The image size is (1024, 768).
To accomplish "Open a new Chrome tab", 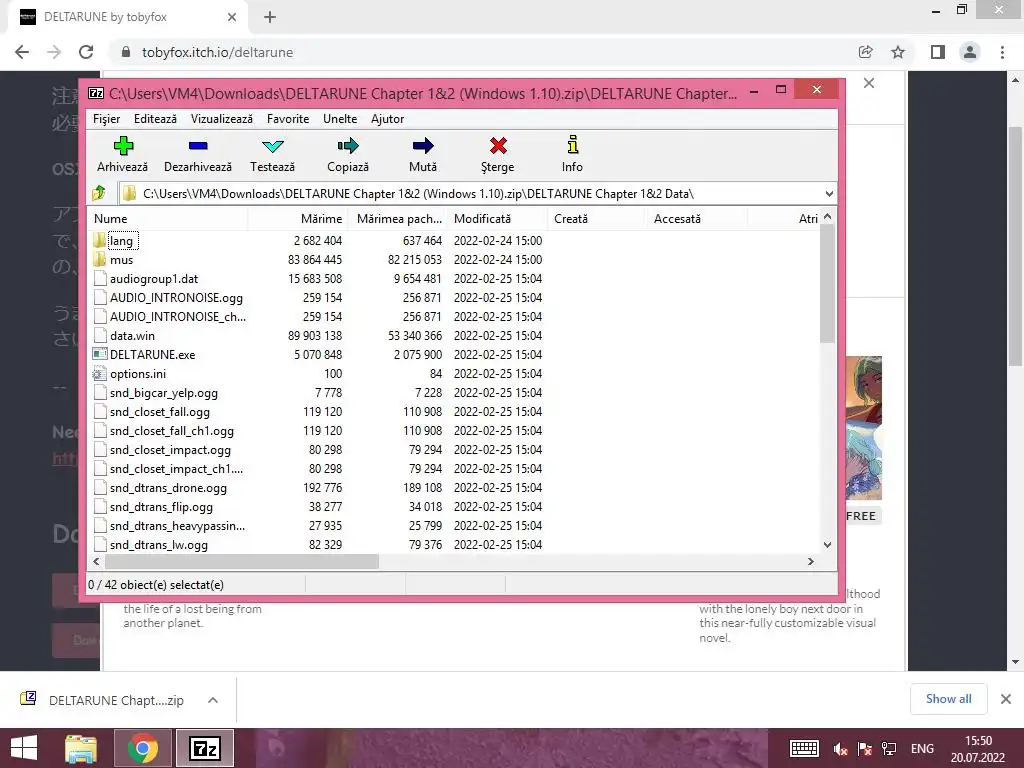I will (x=270, y=18).
